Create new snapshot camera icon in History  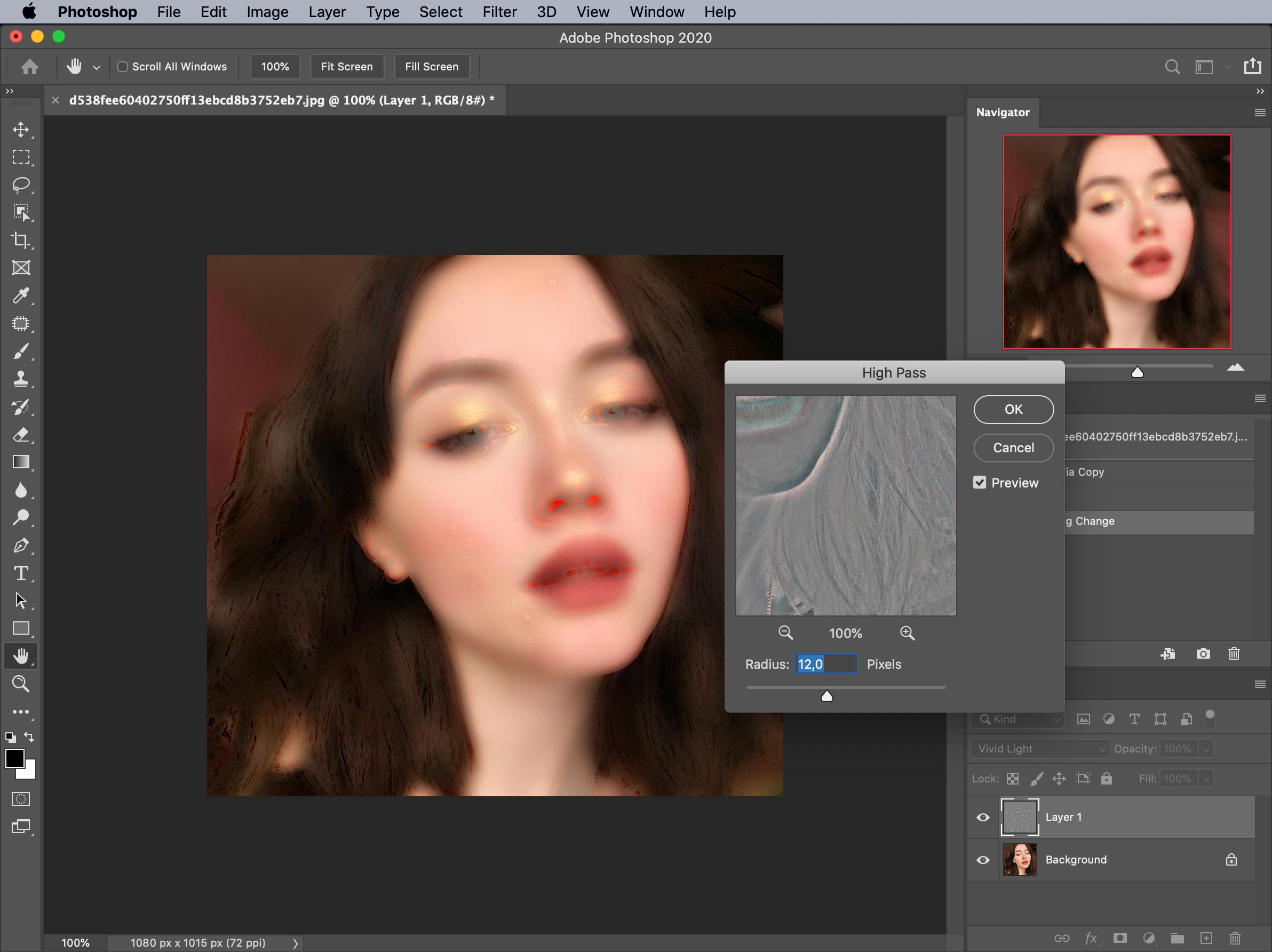[1203, 654]
